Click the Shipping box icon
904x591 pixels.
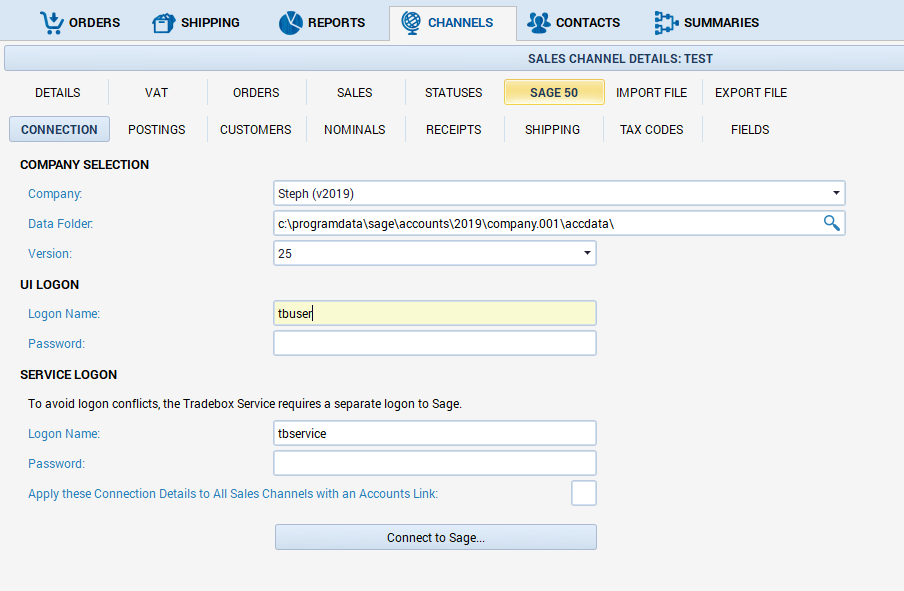point(164,22)
